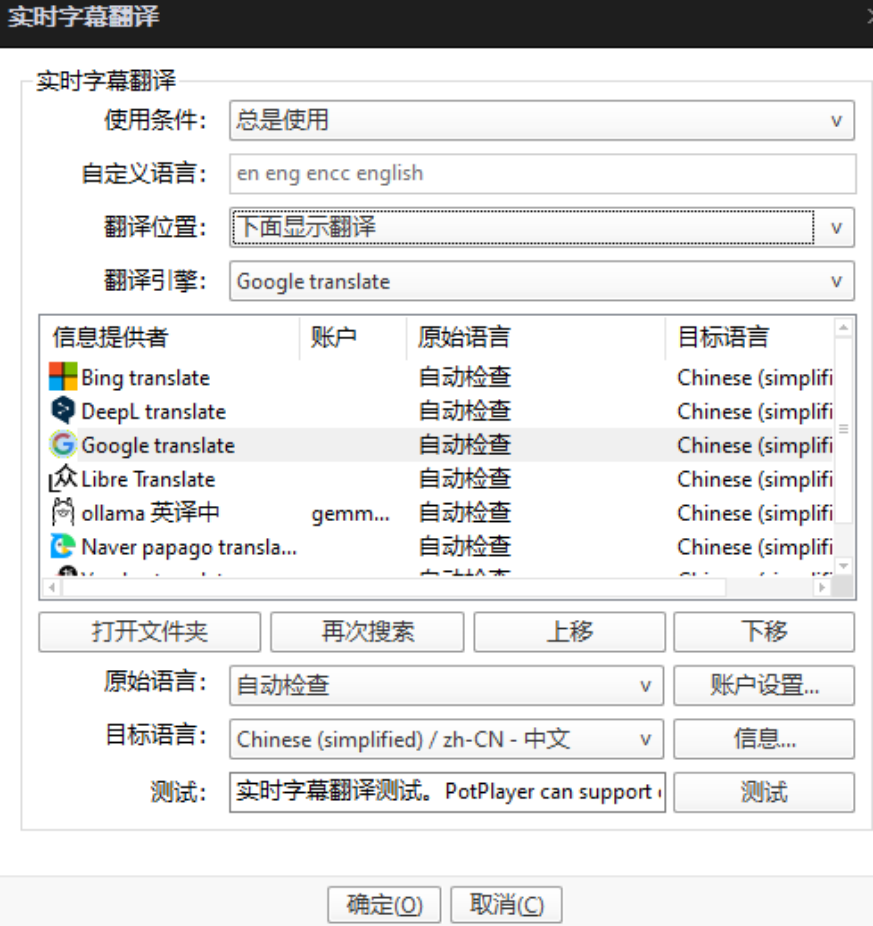Confirm with the 确定(O) button
873x926 pixels.
click(384, 905)
